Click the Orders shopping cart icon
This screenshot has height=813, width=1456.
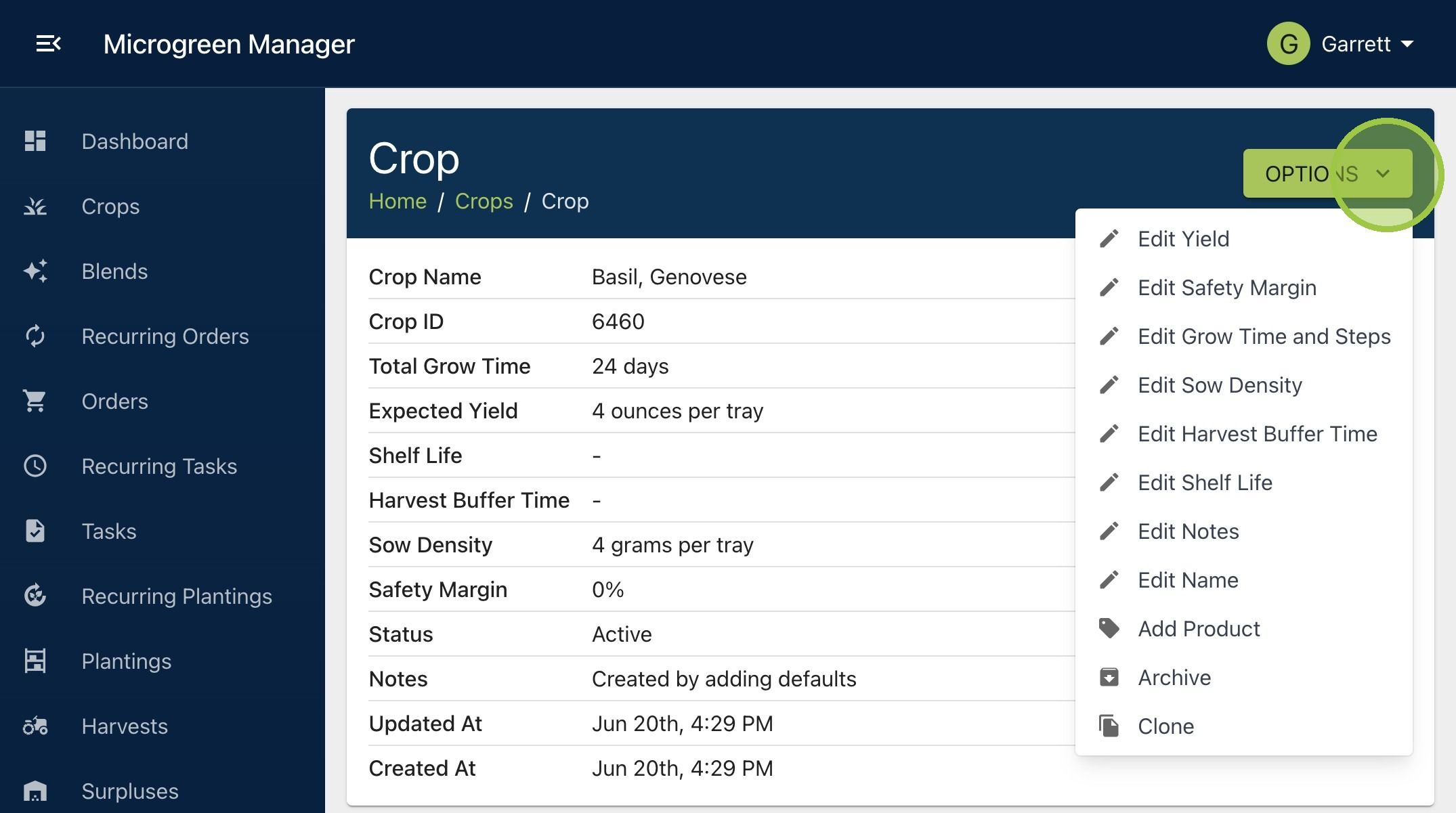(x=35, y=401)
